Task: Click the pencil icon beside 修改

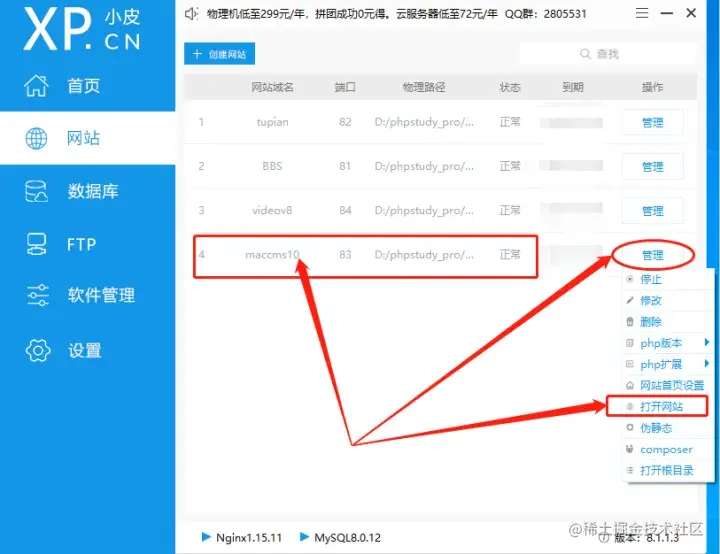Action: coord(630,300)
